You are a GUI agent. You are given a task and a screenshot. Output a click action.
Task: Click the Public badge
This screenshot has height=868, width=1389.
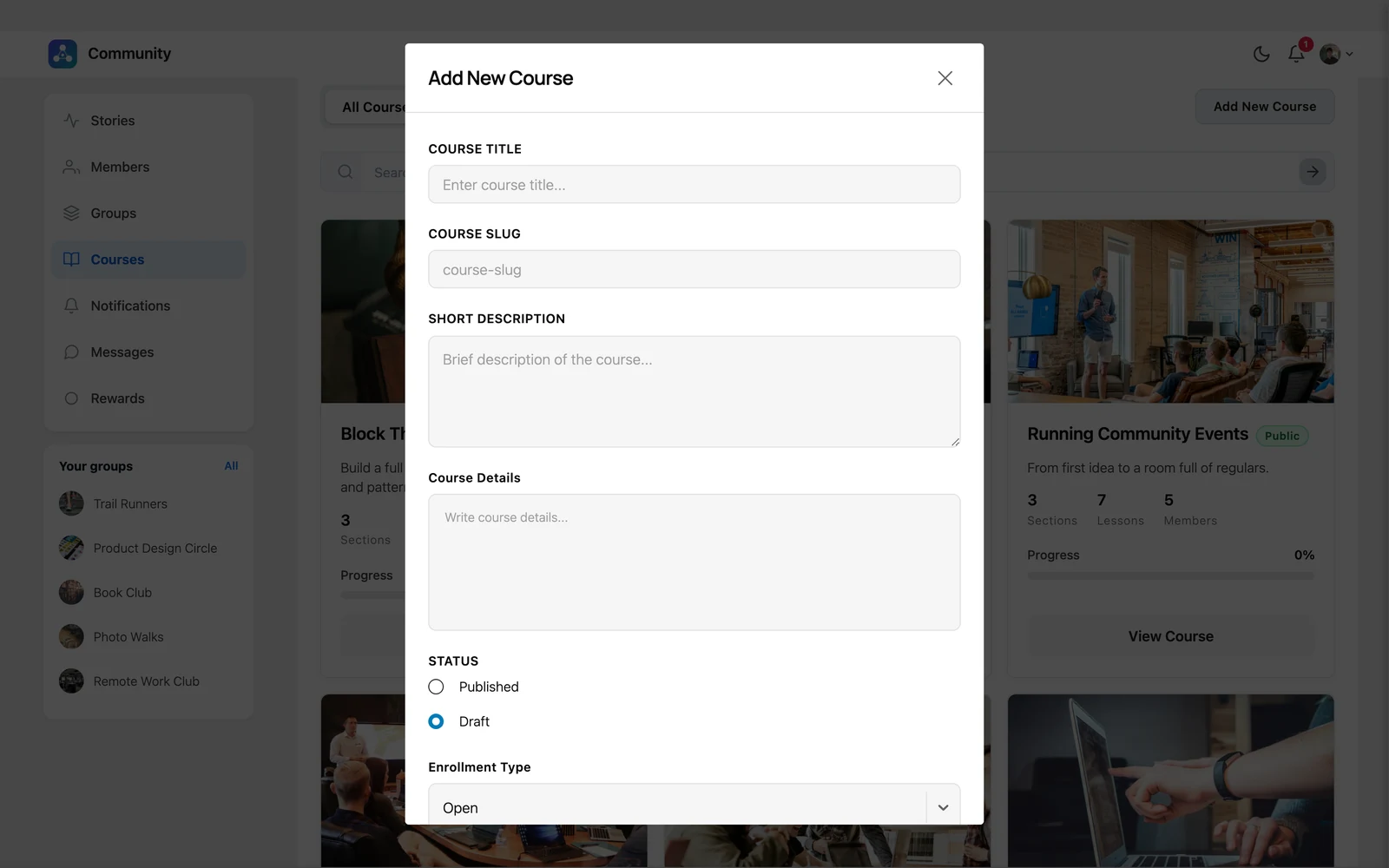click(x=1282, y=436)
